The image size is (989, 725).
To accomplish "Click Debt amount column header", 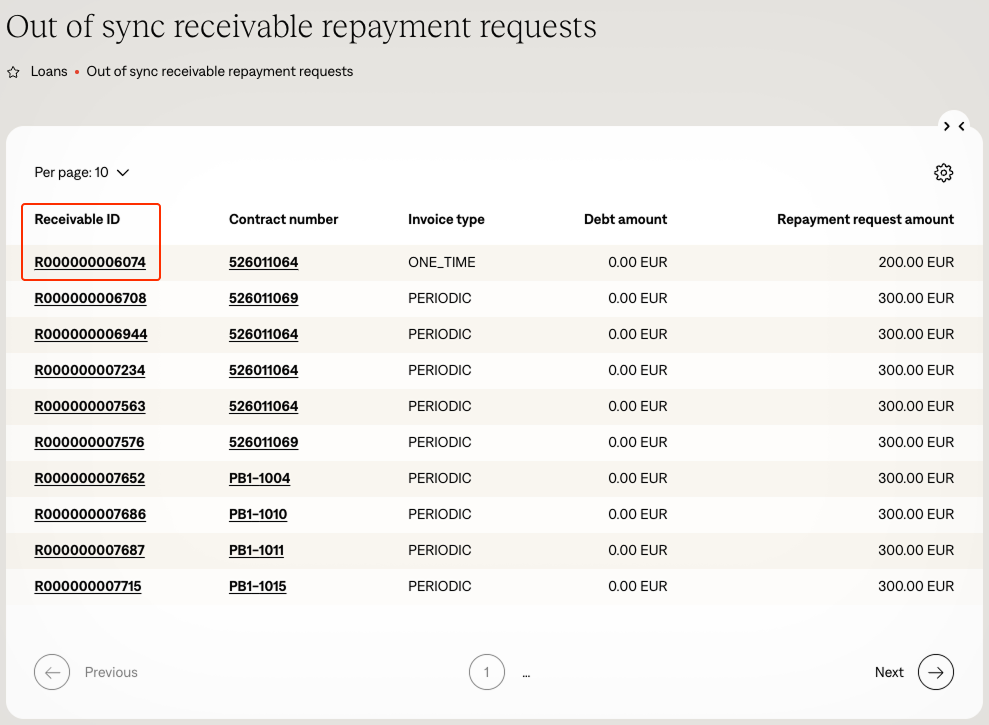I will pos(625,220).
